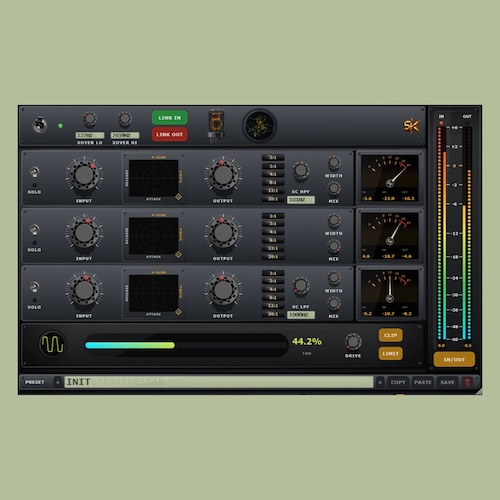Click the red trash delete preset icon
500x500 pixels.
pos(468,382)
